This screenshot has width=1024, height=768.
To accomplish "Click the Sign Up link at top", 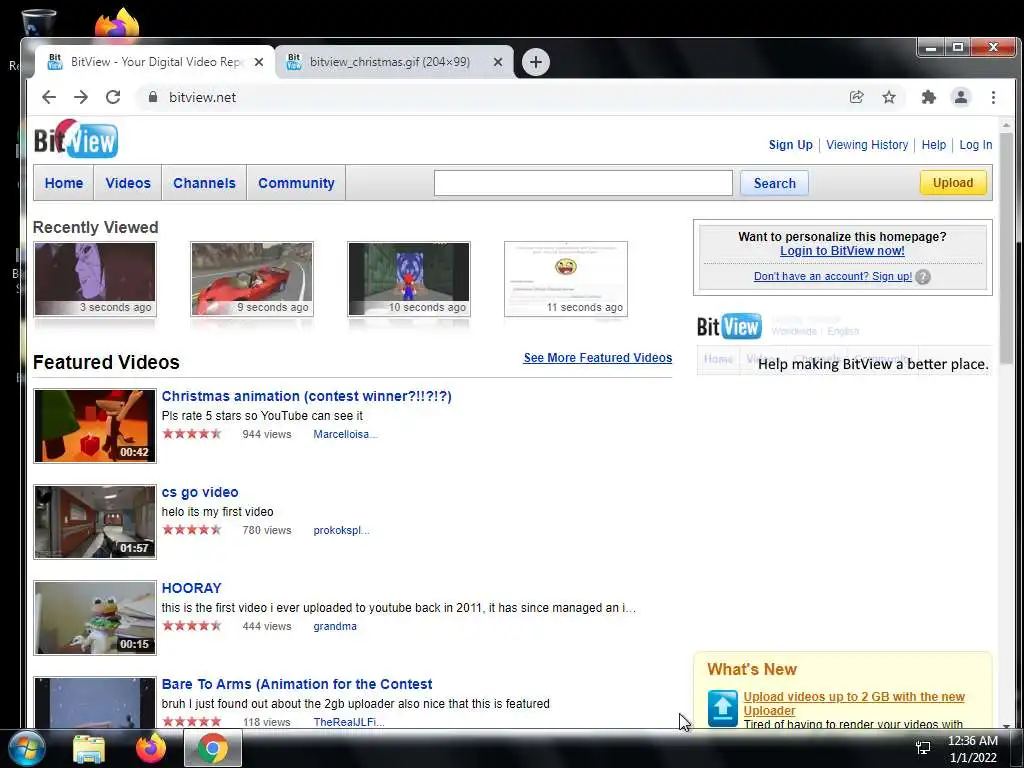I will click(x=790, y=145).
